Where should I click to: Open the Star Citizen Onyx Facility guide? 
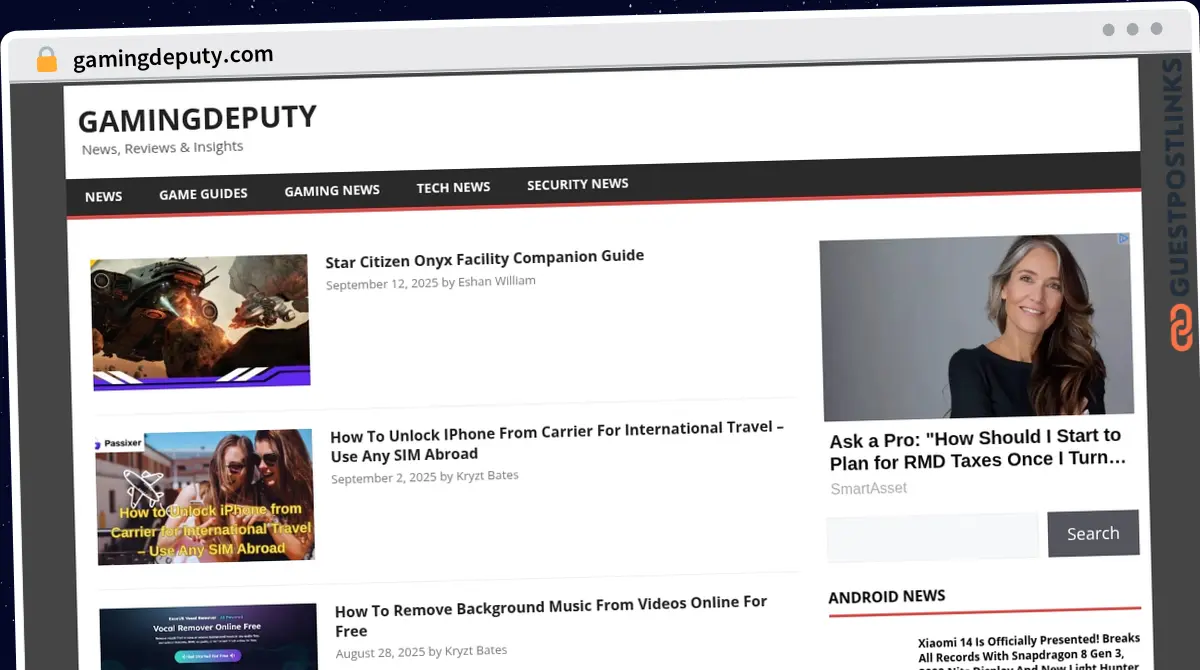(x=484, y=257)
